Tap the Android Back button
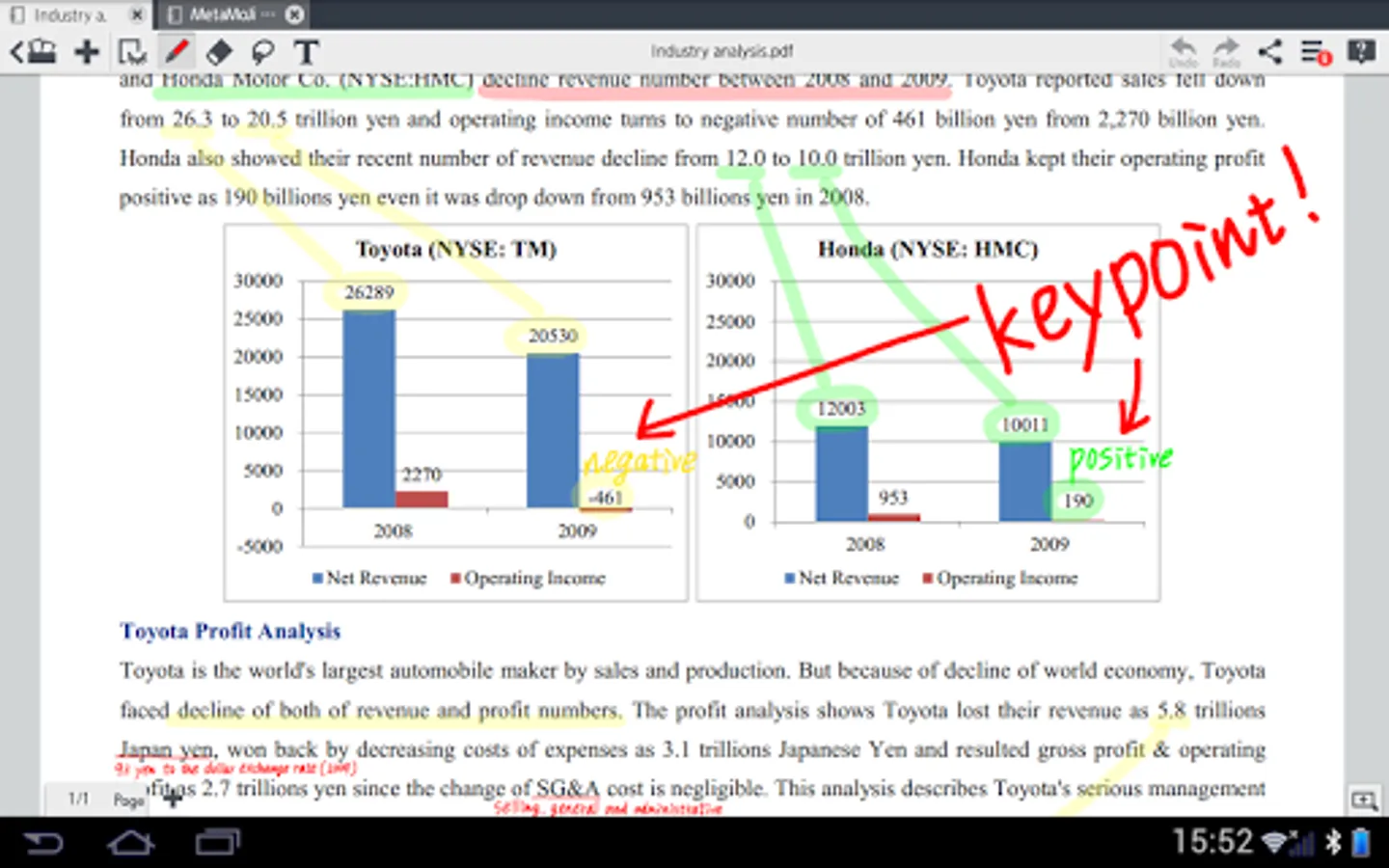Screen dimensions: 1389x868 pyautogui.click(x=42, y=843)
